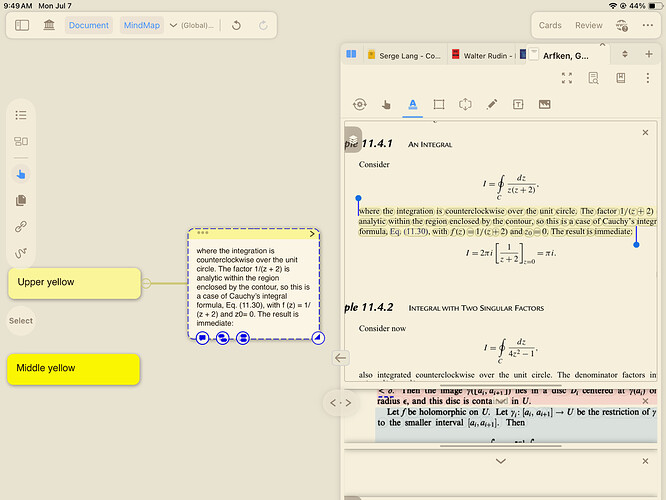Click the left arrow pane button
The width and height of the screenshot is (666, 500).
[x=341, y=358]
